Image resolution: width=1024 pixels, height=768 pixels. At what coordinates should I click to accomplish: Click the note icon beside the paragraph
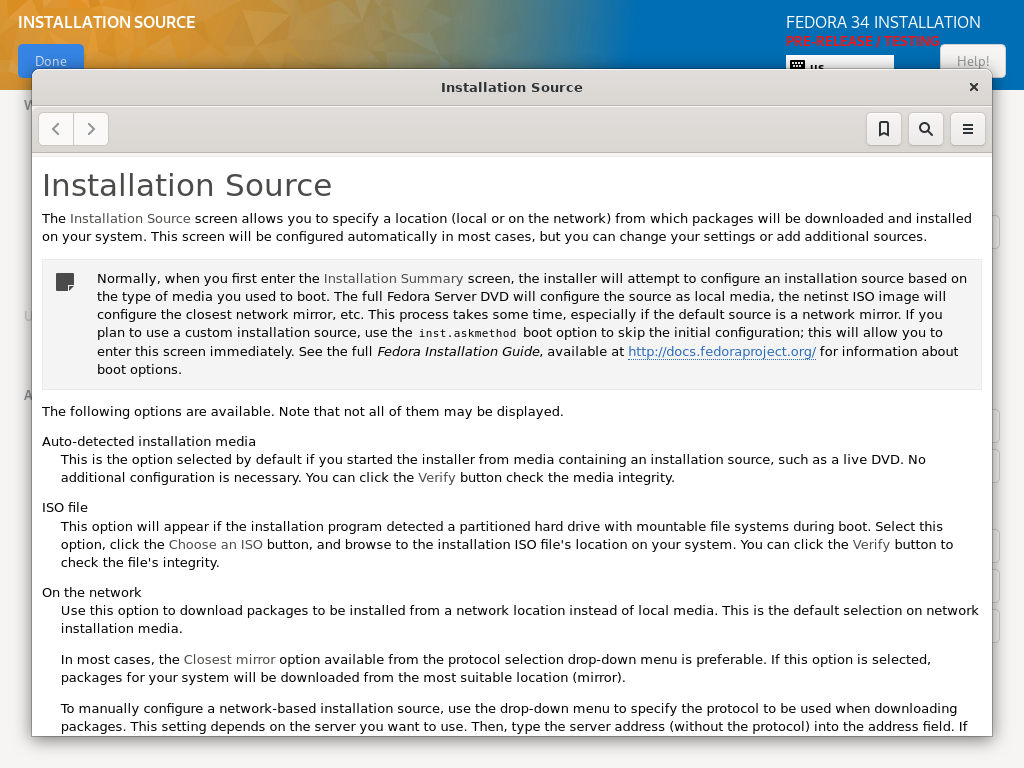65,282
